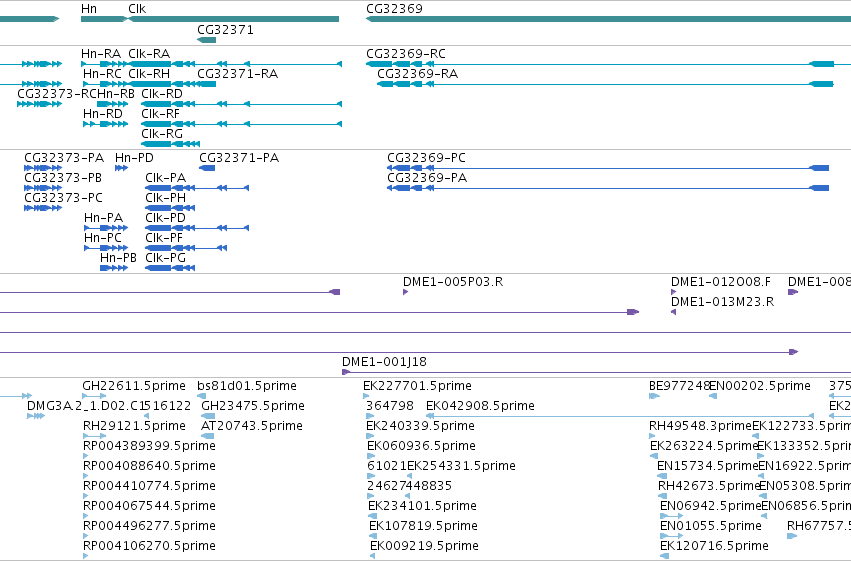Click the Clk gene span bar
851x561 pixels.
(234, 19)
